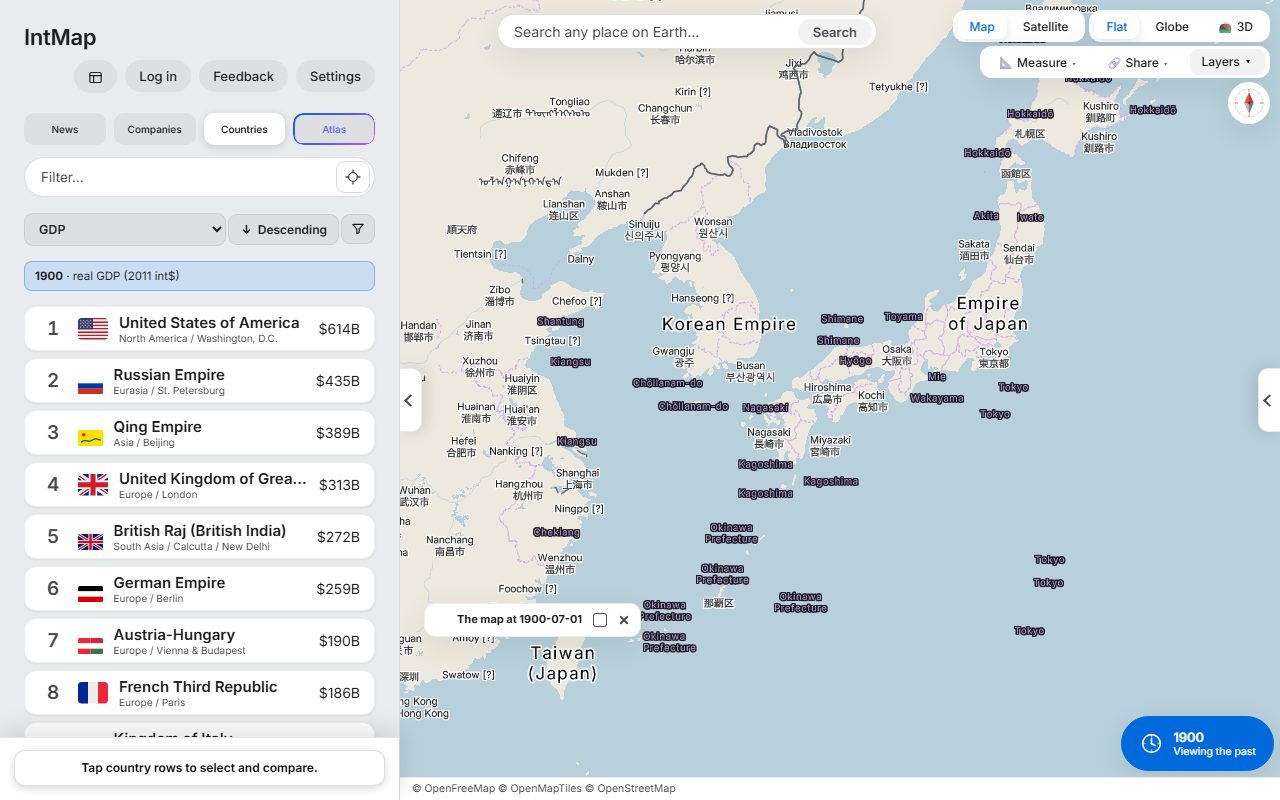The image size is (1280, 800).
Task: Open the Companies tab
Action: coord(155,129)
